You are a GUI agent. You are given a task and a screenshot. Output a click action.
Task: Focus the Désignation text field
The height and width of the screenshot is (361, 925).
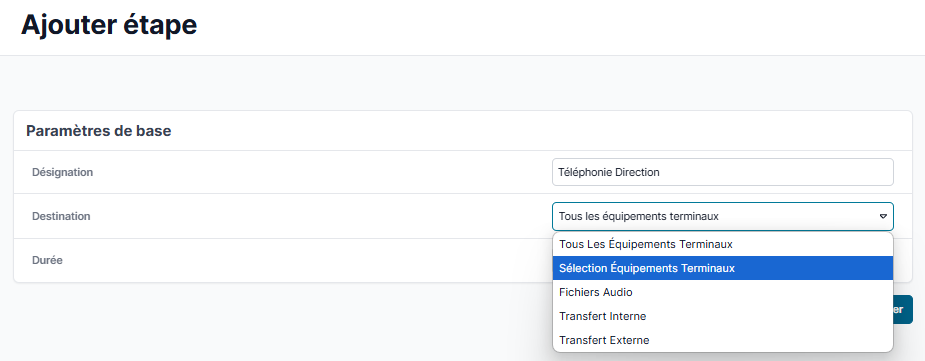pos(723,172)
